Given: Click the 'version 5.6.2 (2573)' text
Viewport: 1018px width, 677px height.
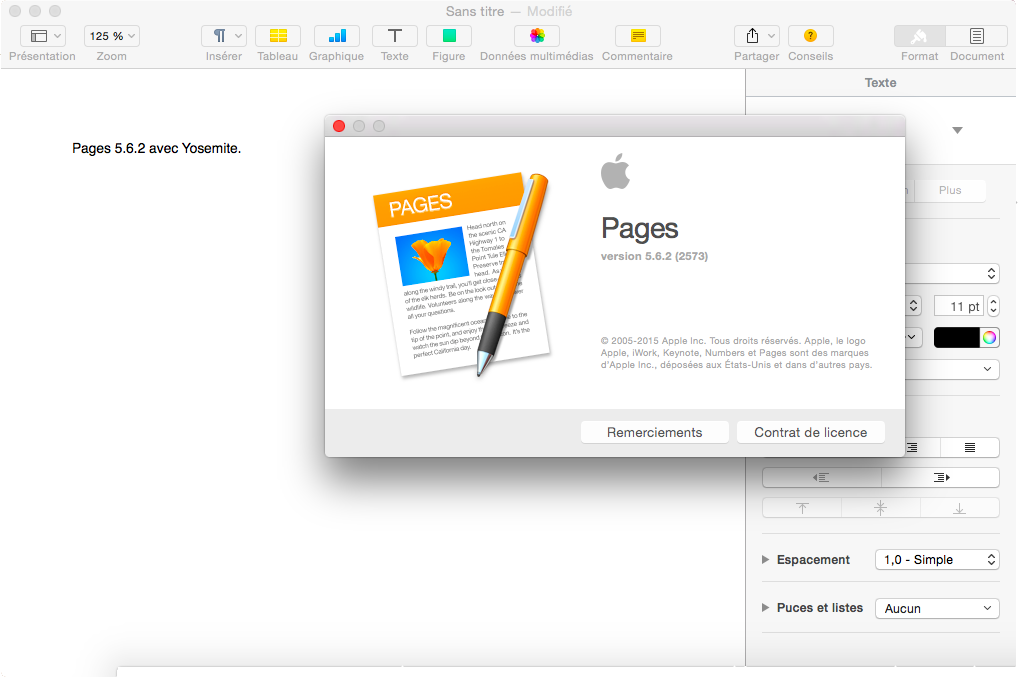Looking at the screenshot, I should point(654,256).
